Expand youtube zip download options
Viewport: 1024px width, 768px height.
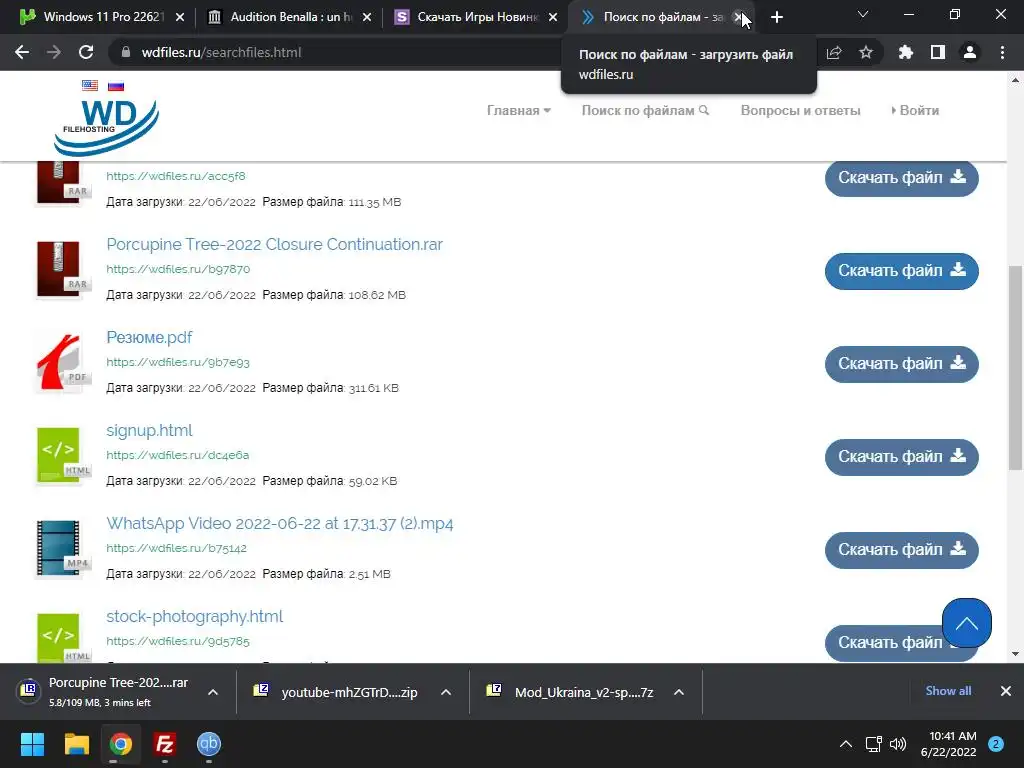coord(446,692)
